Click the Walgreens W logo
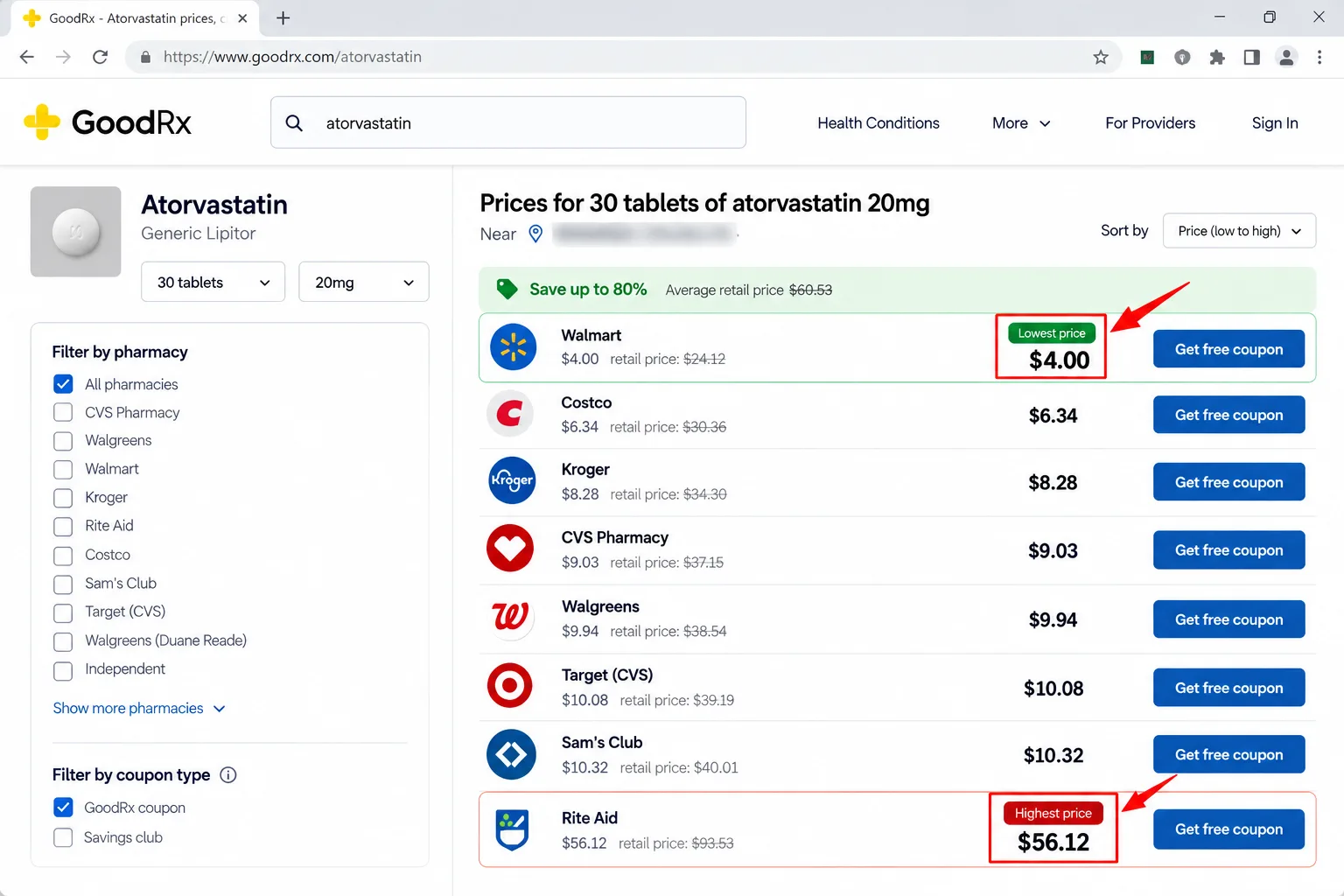This screenshot has height=896, width=1344. coord(510,617)
